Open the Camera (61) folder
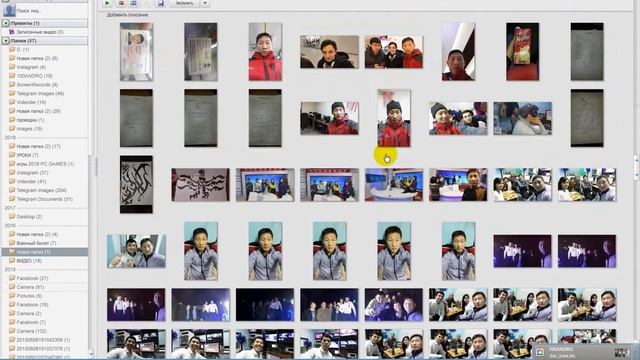 [x=30, y=287]
